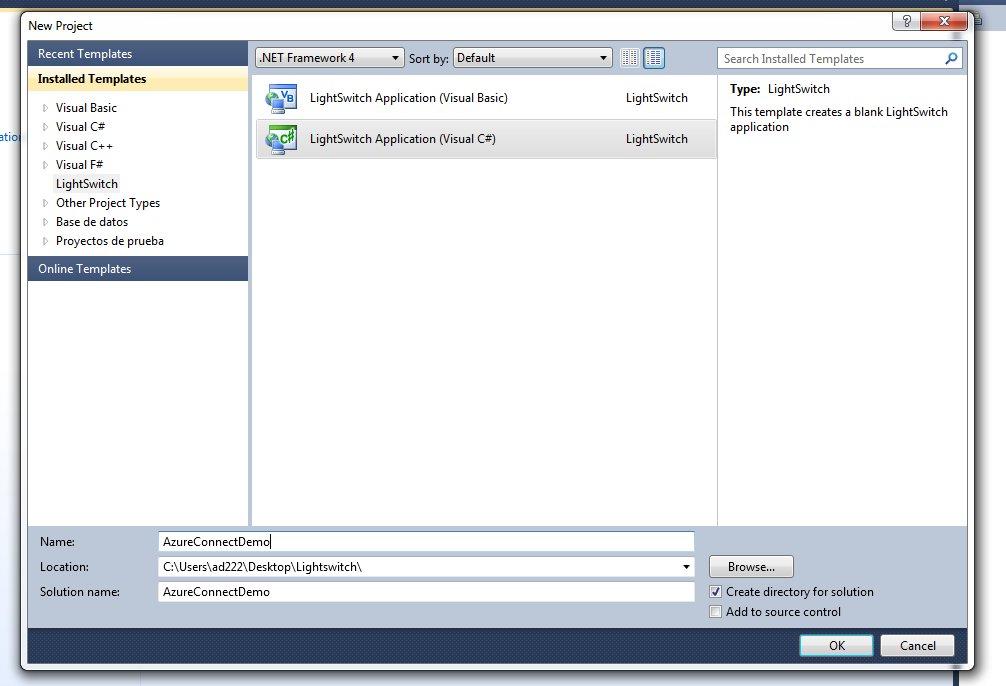Image resolution: width=1006 pixels, height=686 pixels.
Task: Click the Browse... button
Action: click(751, 567)
